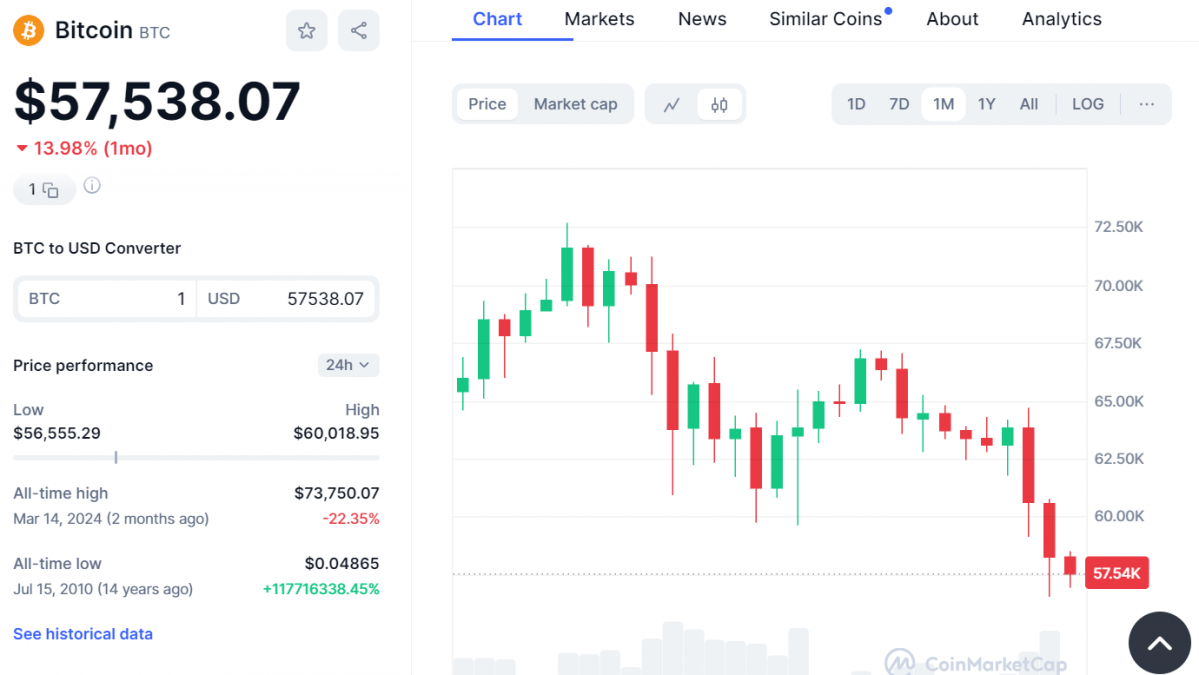Select the 7D time range
This screenshot has width=1199, height=675.
click(x=899, y=104)
